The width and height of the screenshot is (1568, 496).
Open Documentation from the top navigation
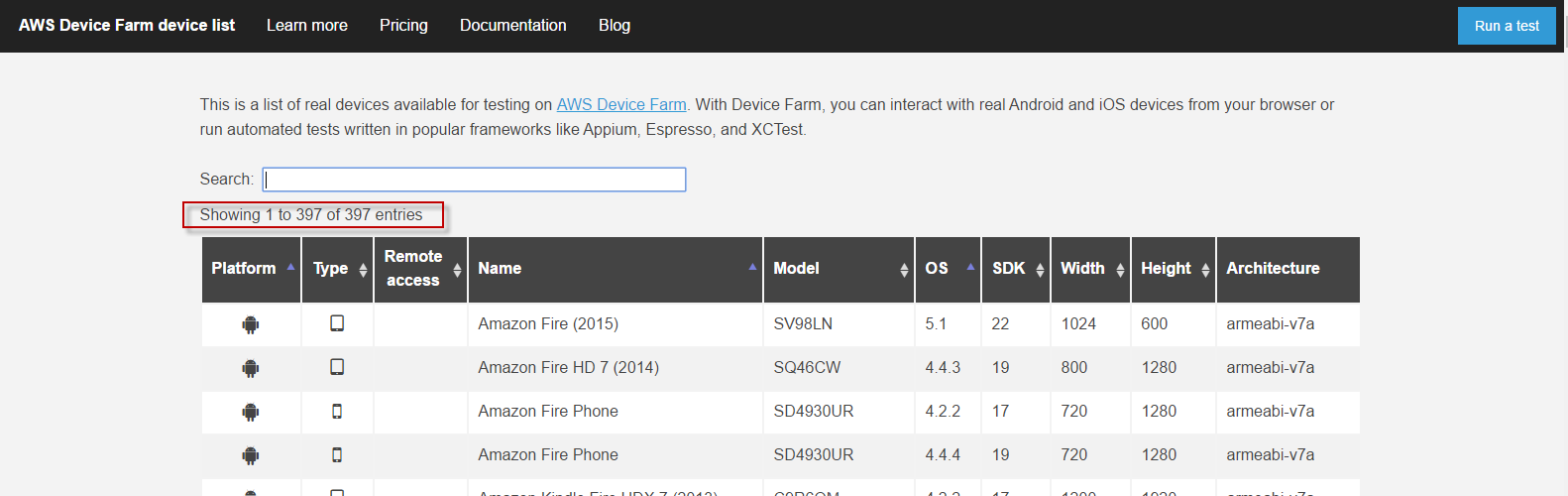(513, 26)
